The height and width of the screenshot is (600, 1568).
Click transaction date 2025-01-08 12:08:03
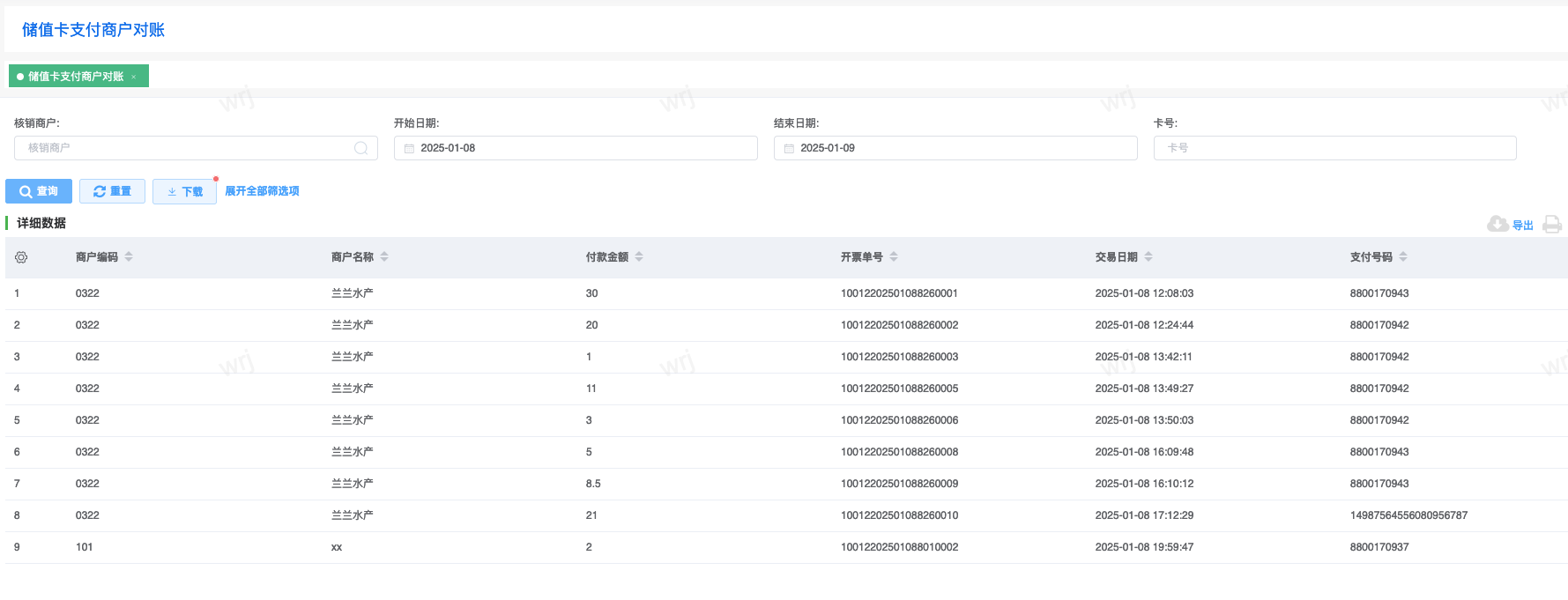(x=1144, y=293)
